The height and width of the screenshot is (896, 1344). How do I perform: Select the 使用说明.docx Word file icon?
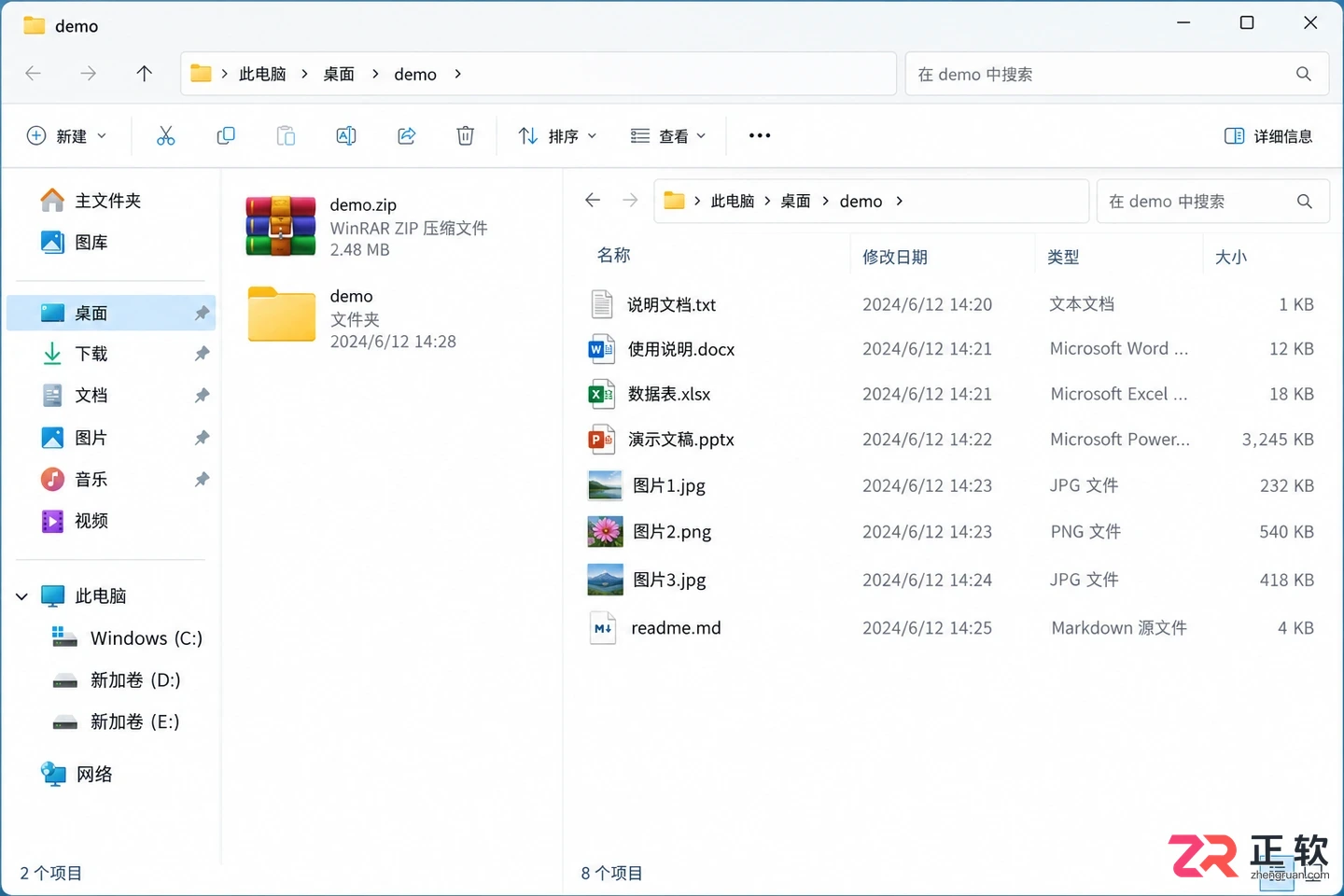point(602,349)
